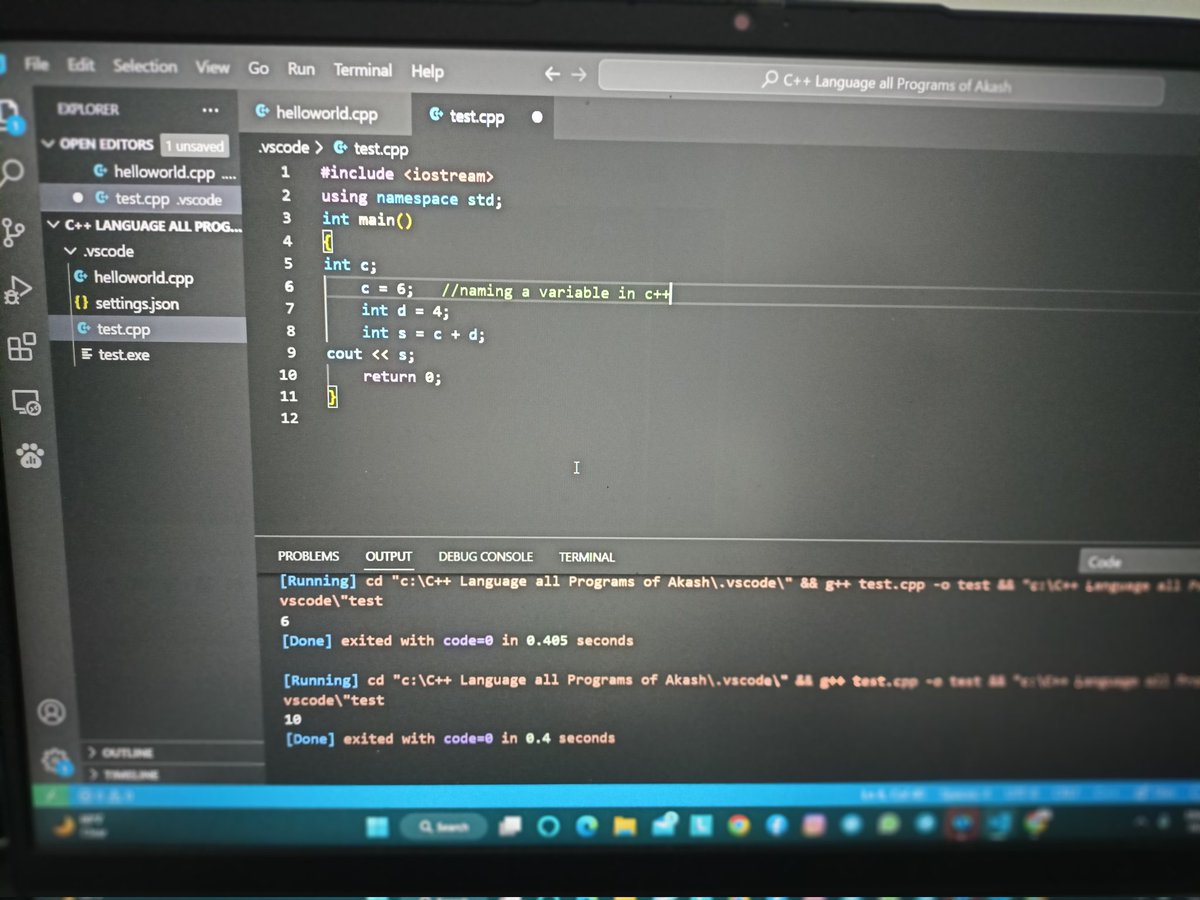Click the unsaved dot on test.cpp tab
Viewport: 1200px width, 900px height.
click(537, 117)
